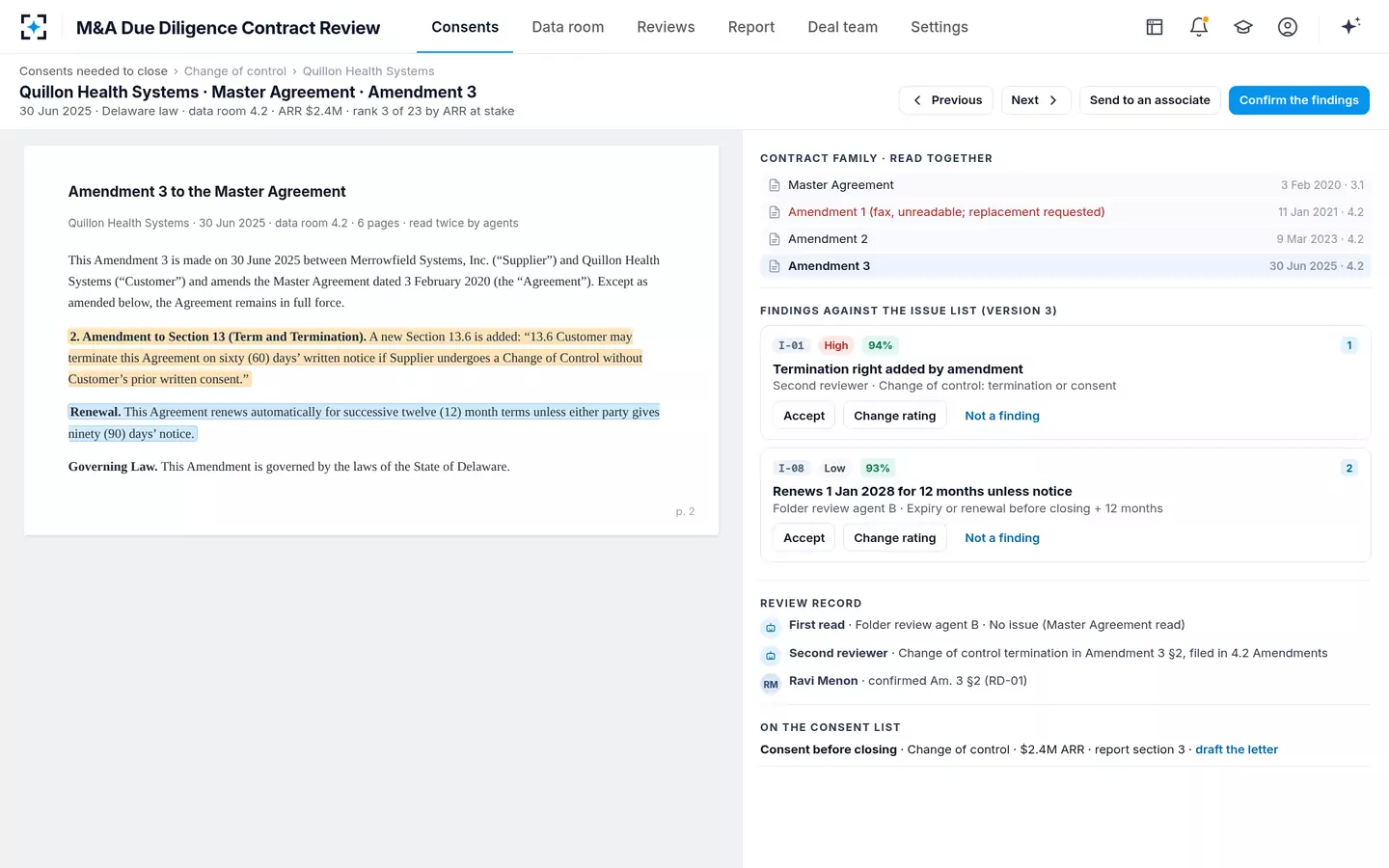Image resolution: width=1389 pixels, height=868 pixels.
Task: Open the notifications bell
Action: coord(1199,27)
